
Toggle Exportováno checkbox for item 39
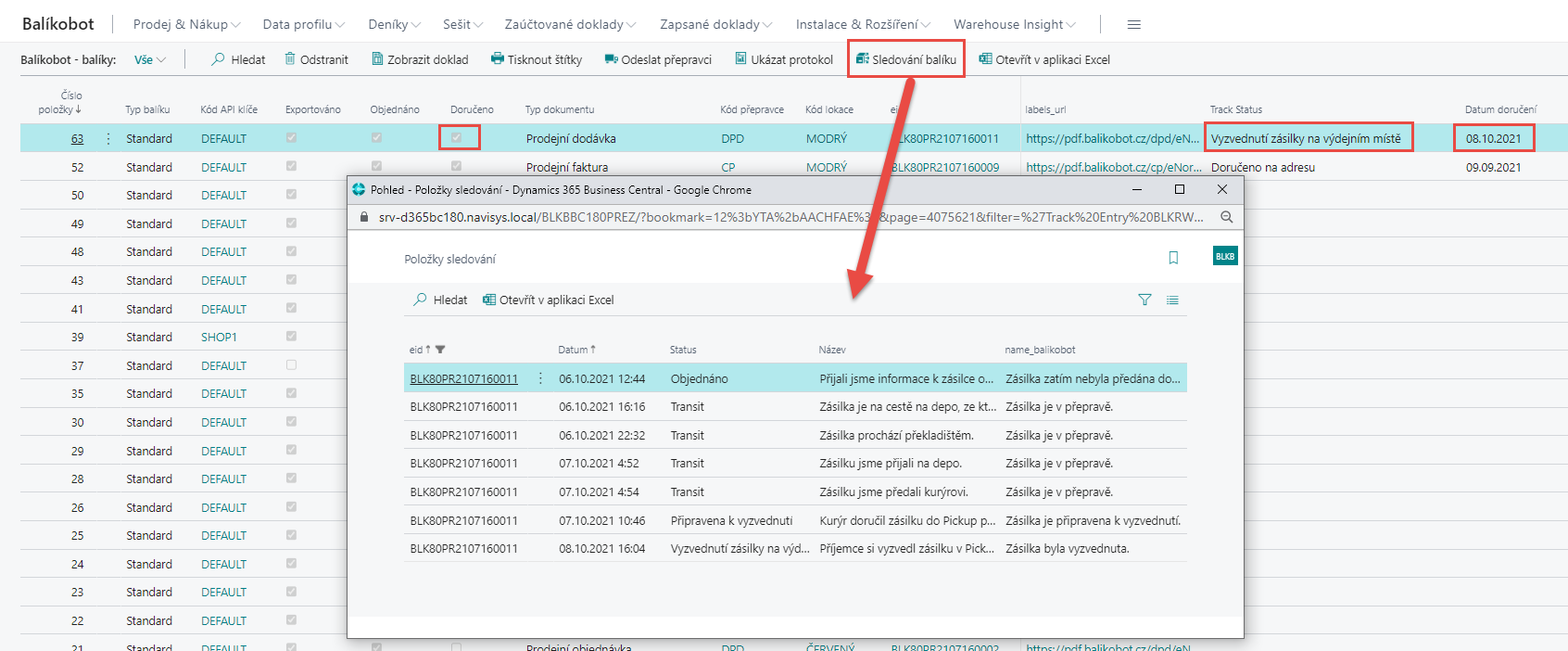(291, 336)
